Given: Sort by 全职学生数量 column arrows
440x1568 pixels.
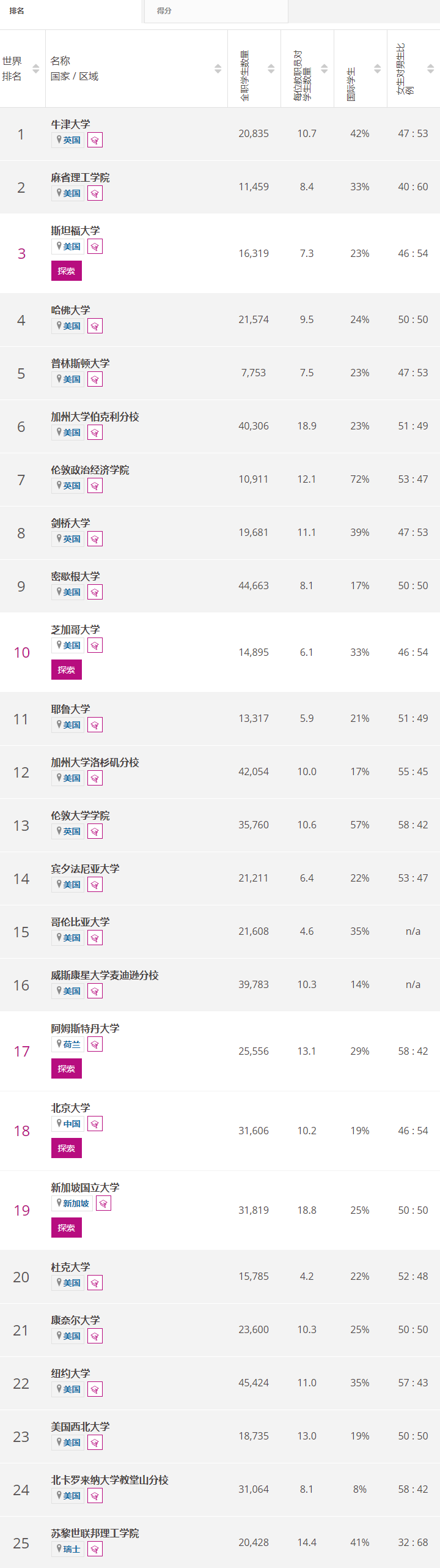Looking at the screenshot, I should point(271,69).
